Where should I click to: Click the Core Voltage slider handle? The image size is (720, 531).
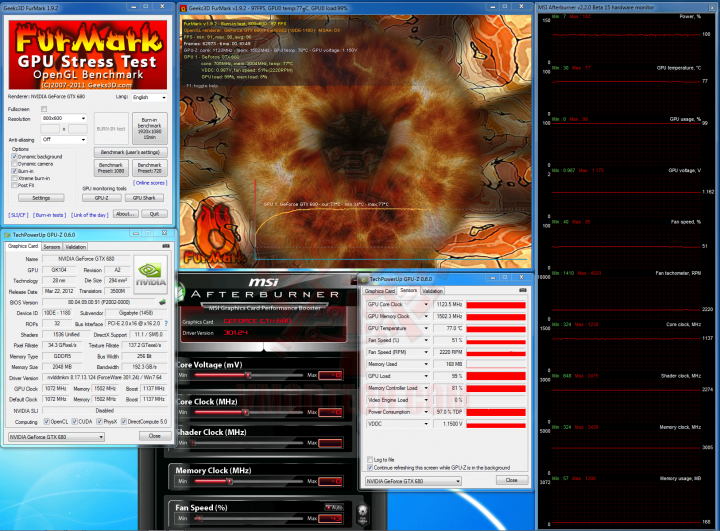coord(248,375)
